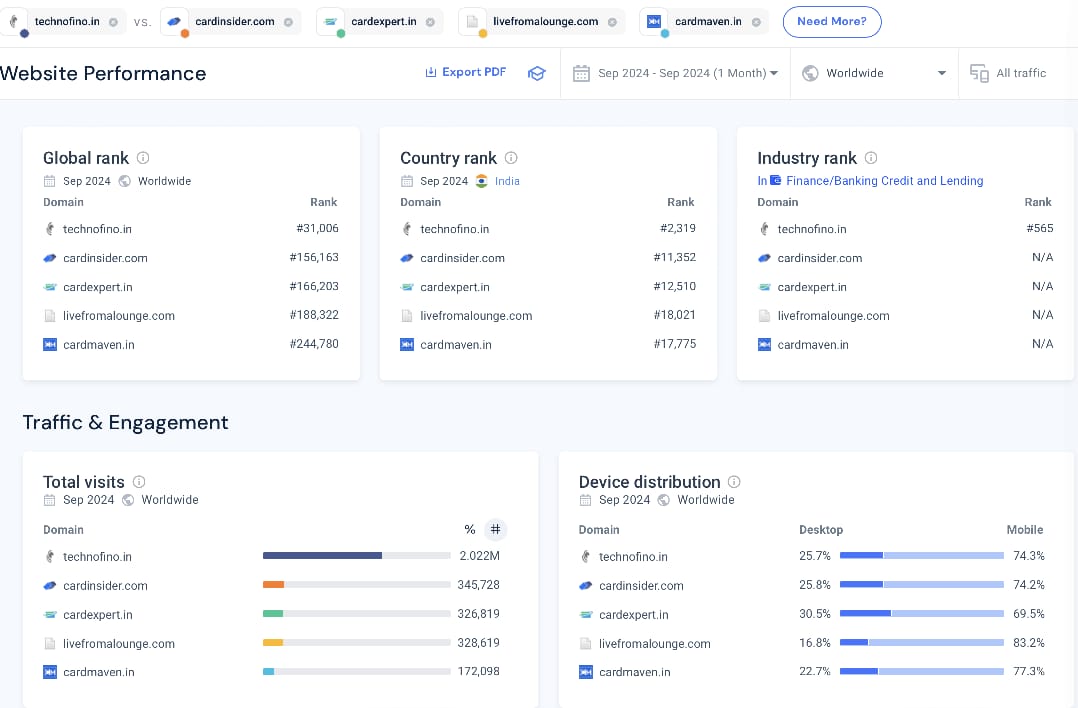Click the category icon beside Finance/Banking
1078x708 pixels.
pyautogui.click(x=776, y=180)
